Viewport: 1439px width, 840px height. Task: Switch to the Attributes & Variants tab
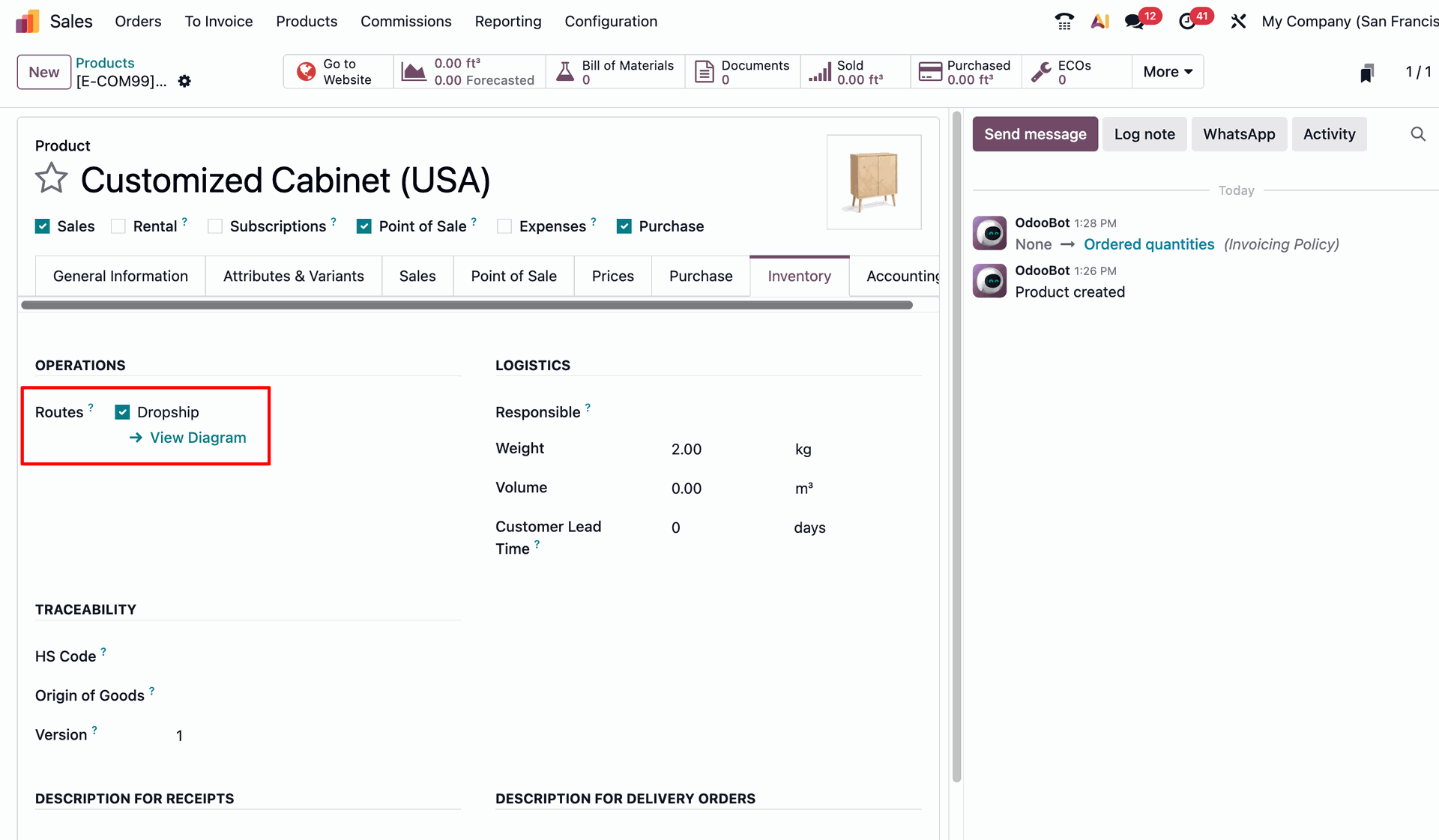[292, 276]
